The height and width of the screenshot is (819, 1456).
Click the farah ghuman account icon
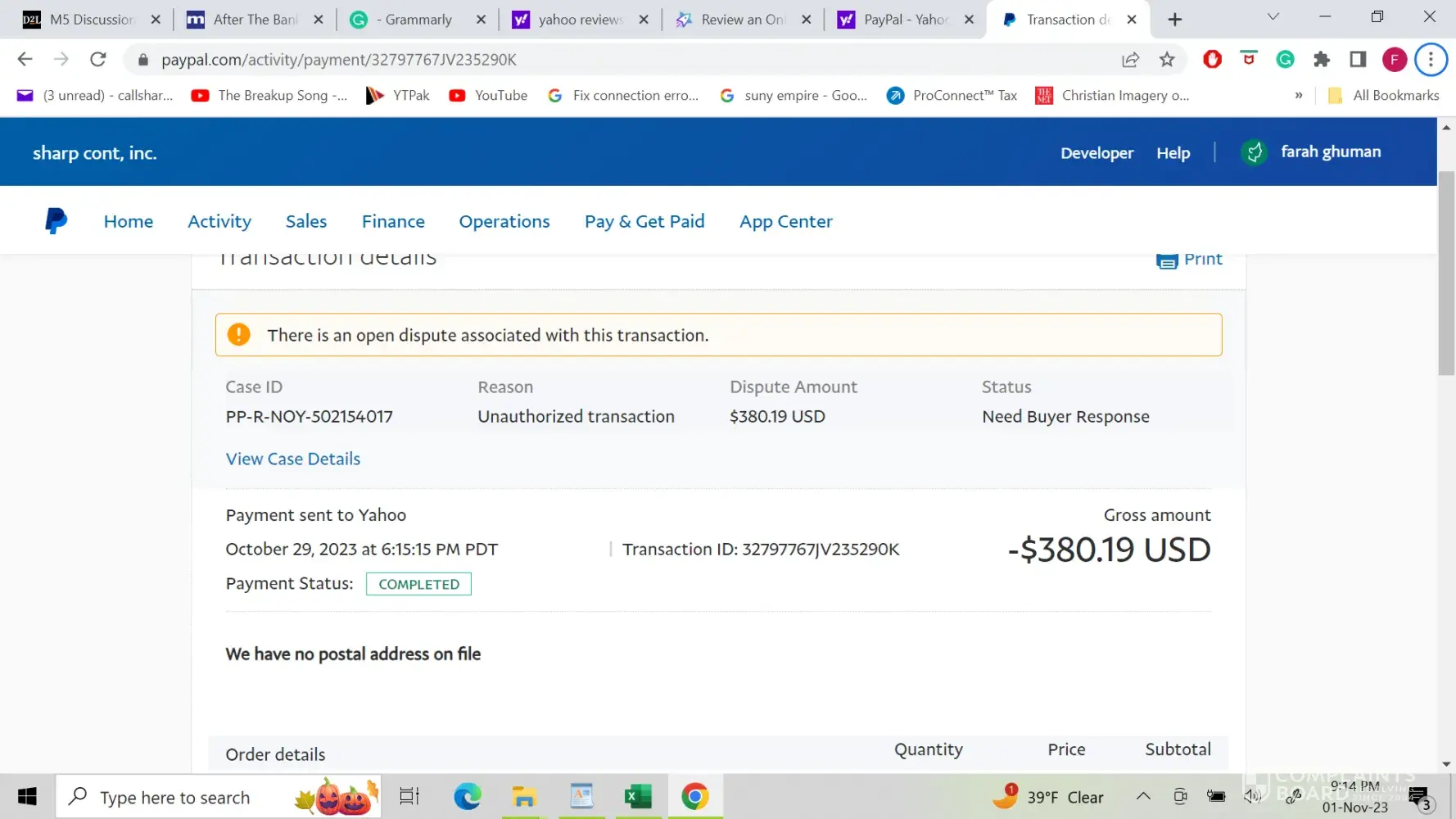(1254, 152)
